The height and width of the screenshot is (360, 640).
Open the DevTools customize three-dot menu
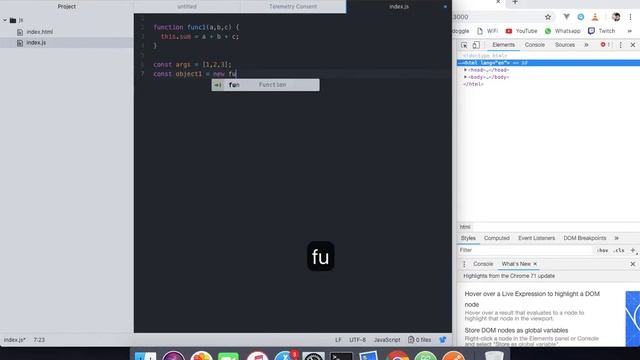[620, 45]
